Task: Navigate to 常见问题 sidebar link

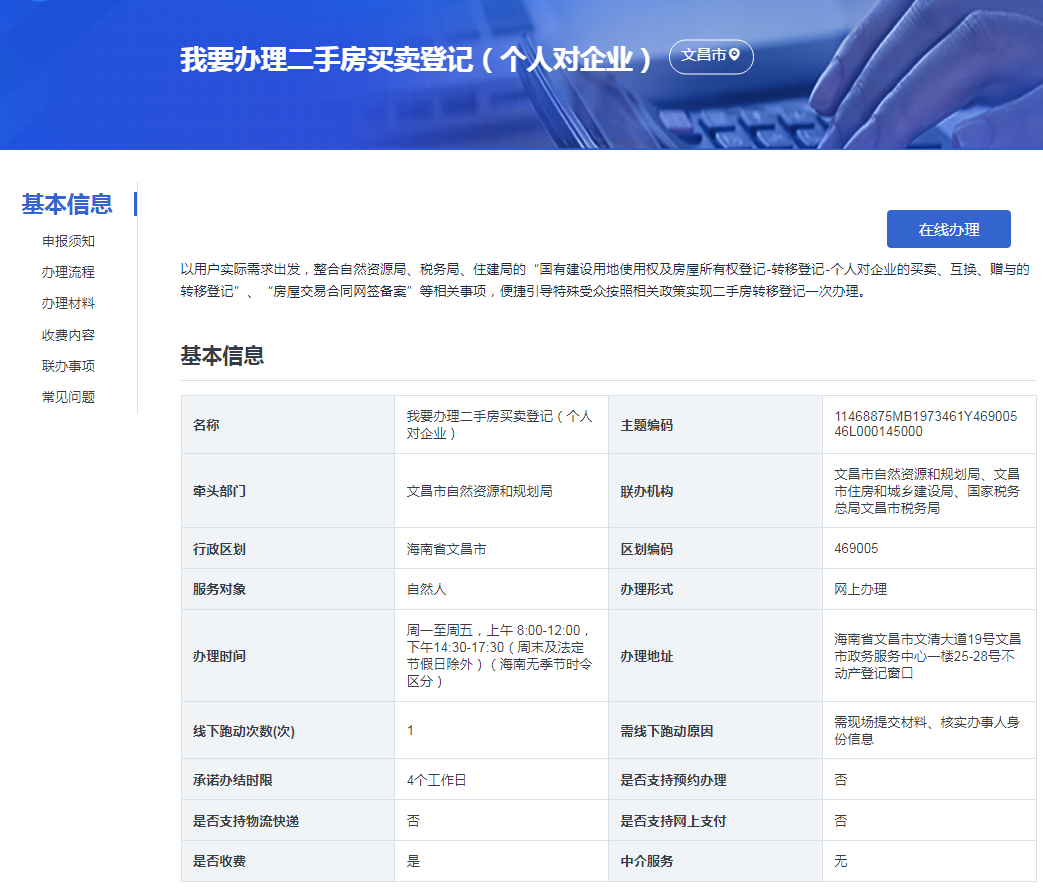Action: pyautogui.click(x=68, y=397)
